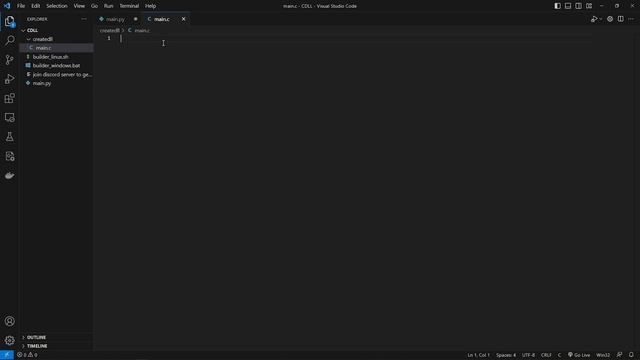Open the Remote Explorer view
The width and height of the screenshot is (640, 360).
pos(9,118)
